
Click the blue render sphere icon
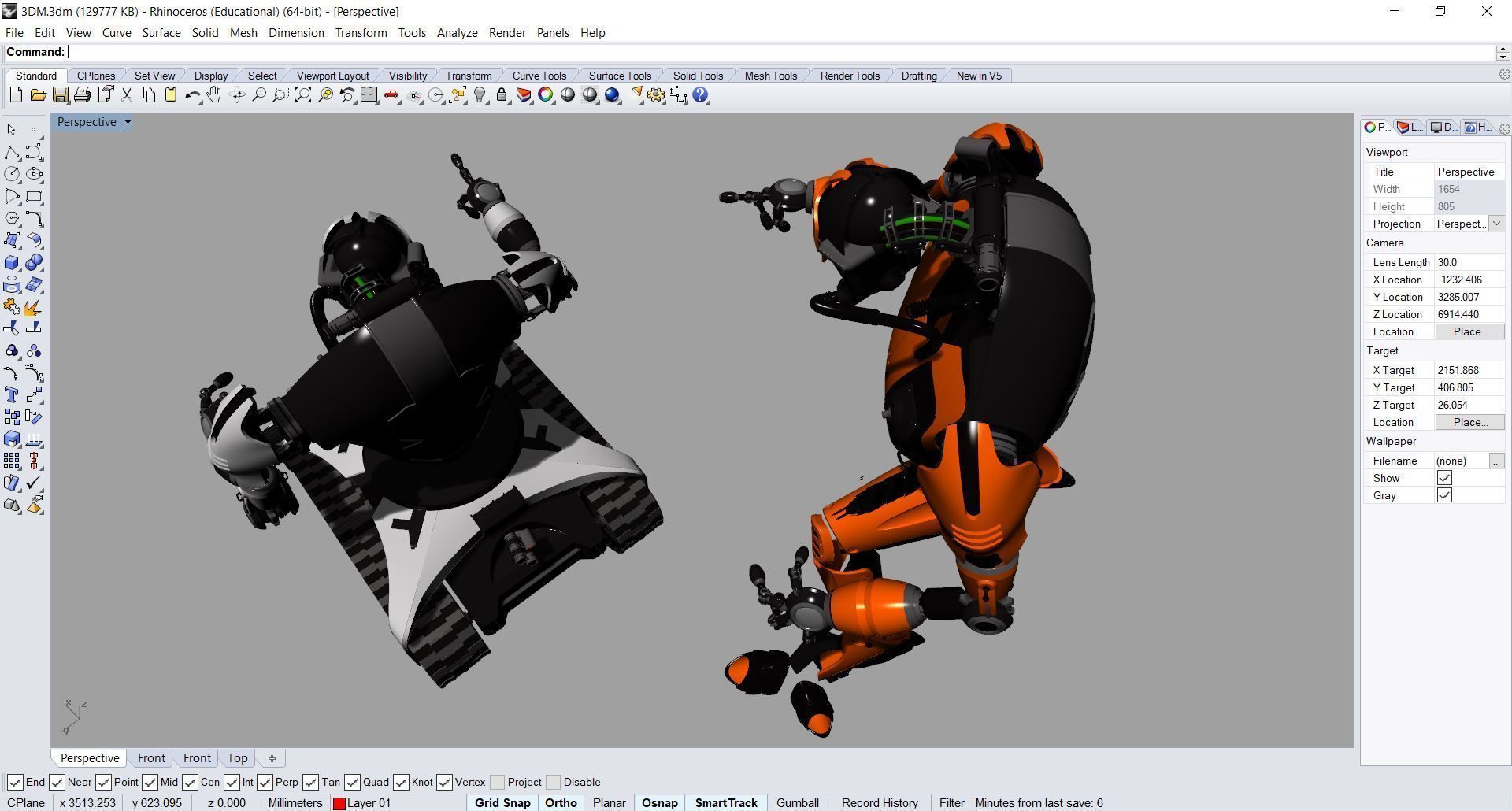(612, 95)
